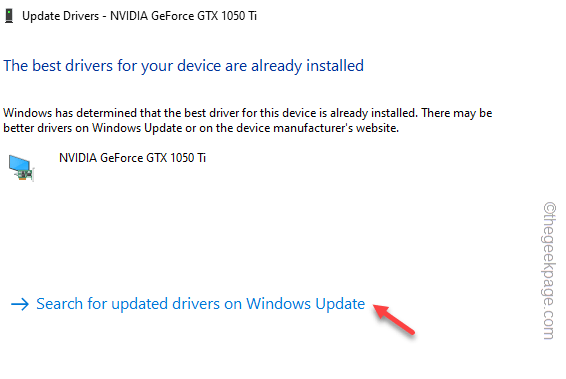
Task: Click the small device icon in title bar
Action: coord(9,16)
